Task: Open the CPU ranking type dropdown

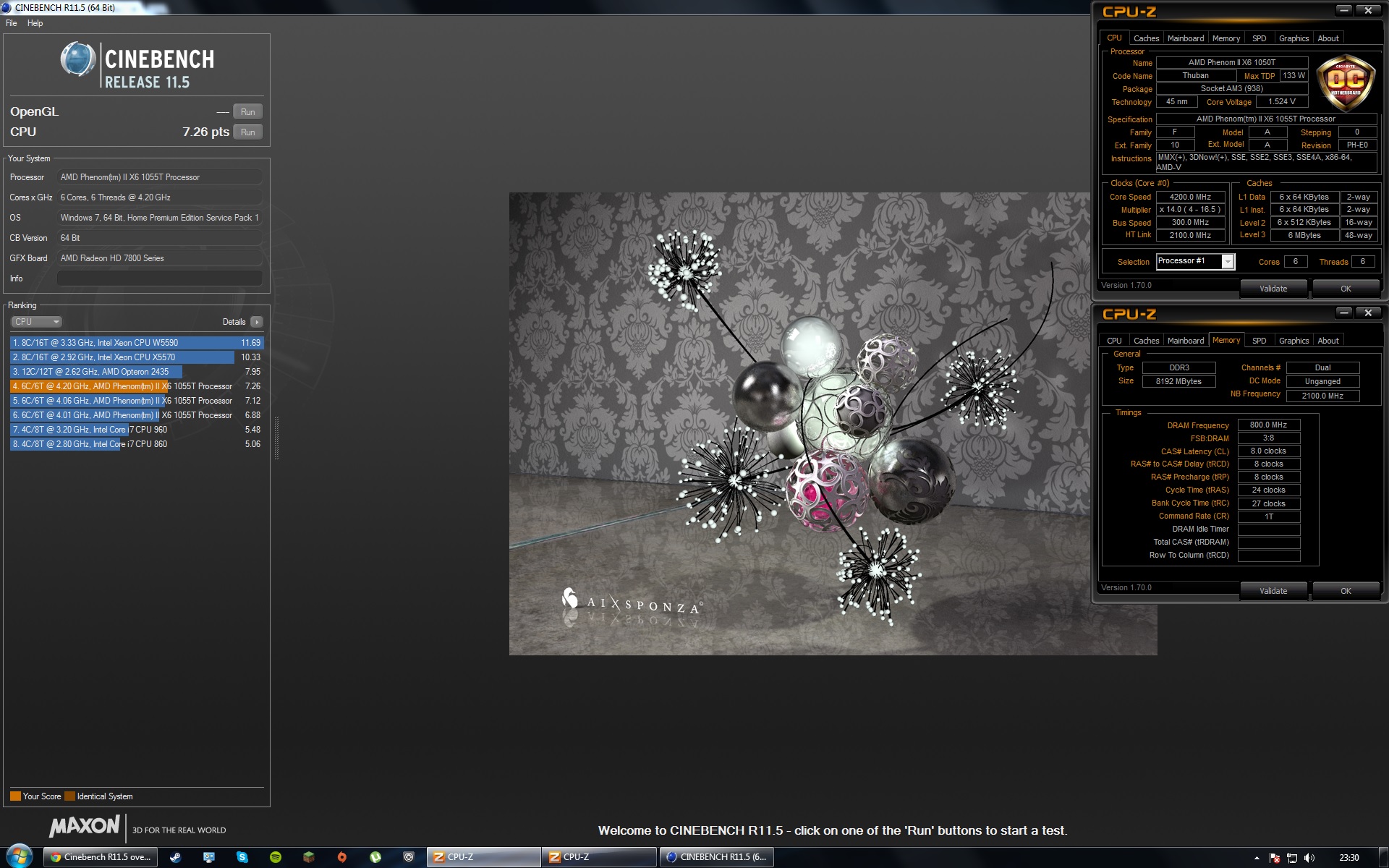Action: point(36,322)
